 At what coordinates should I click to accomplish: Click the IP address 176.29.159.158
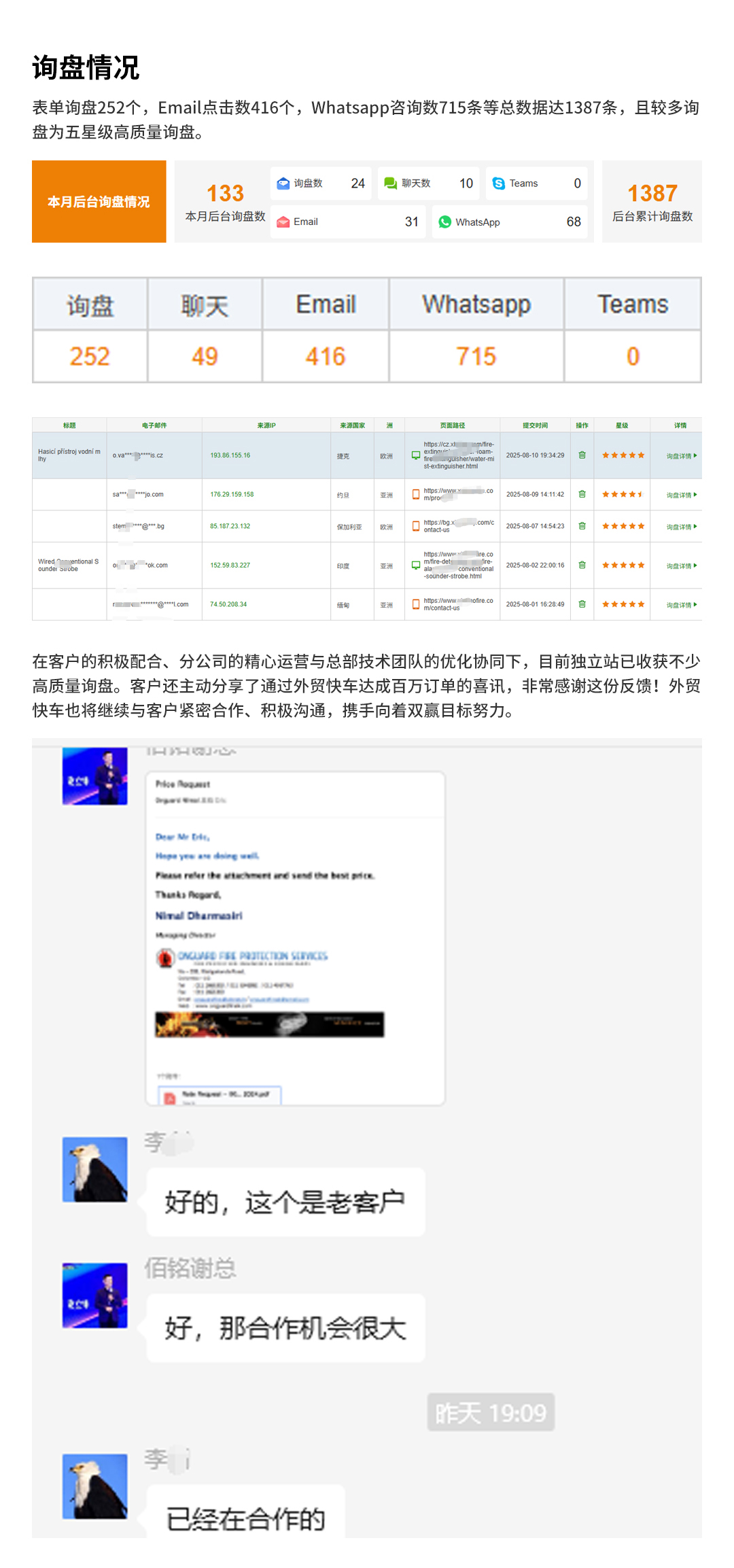(x=232, y=495)
